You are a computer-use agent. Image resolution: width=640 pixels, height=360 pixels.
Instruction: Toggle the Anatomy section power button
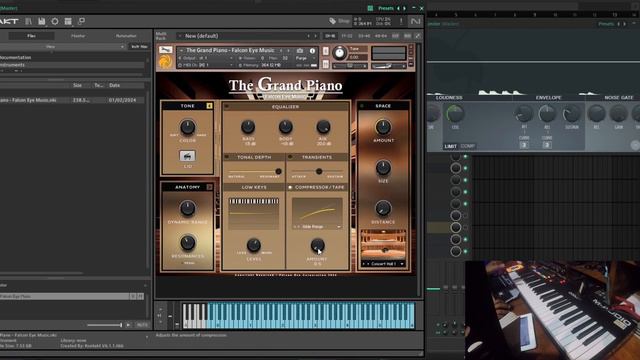(209, 187)
